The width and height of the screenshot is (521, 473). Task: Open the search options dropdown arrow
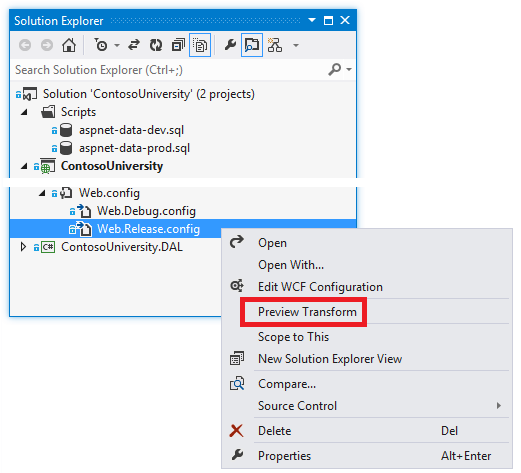tap(349, 70)
